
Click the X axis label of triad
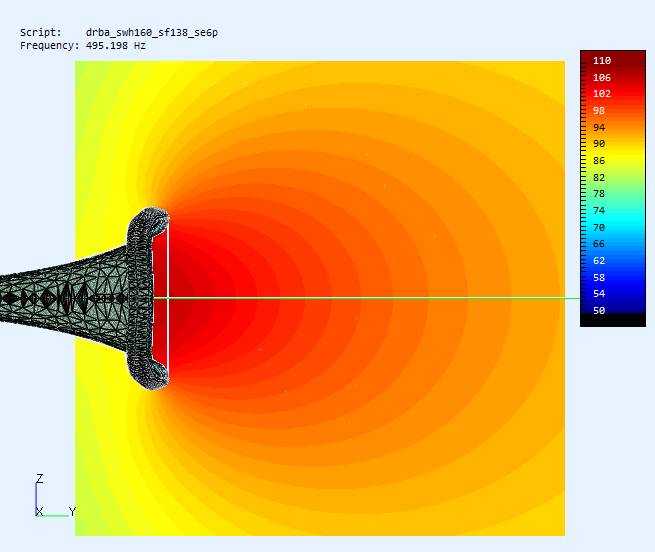[40, 511]
